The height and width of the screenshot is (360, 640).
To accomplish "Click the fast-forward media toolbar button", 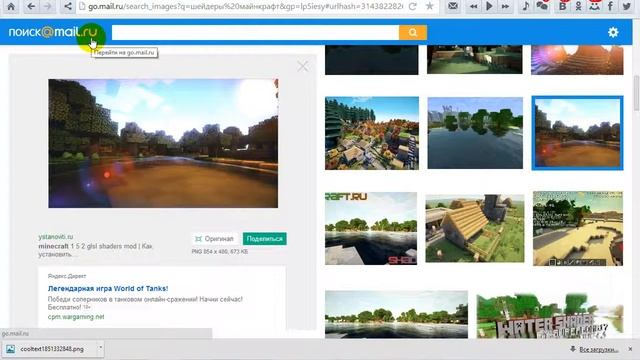I will click(505, 7).
